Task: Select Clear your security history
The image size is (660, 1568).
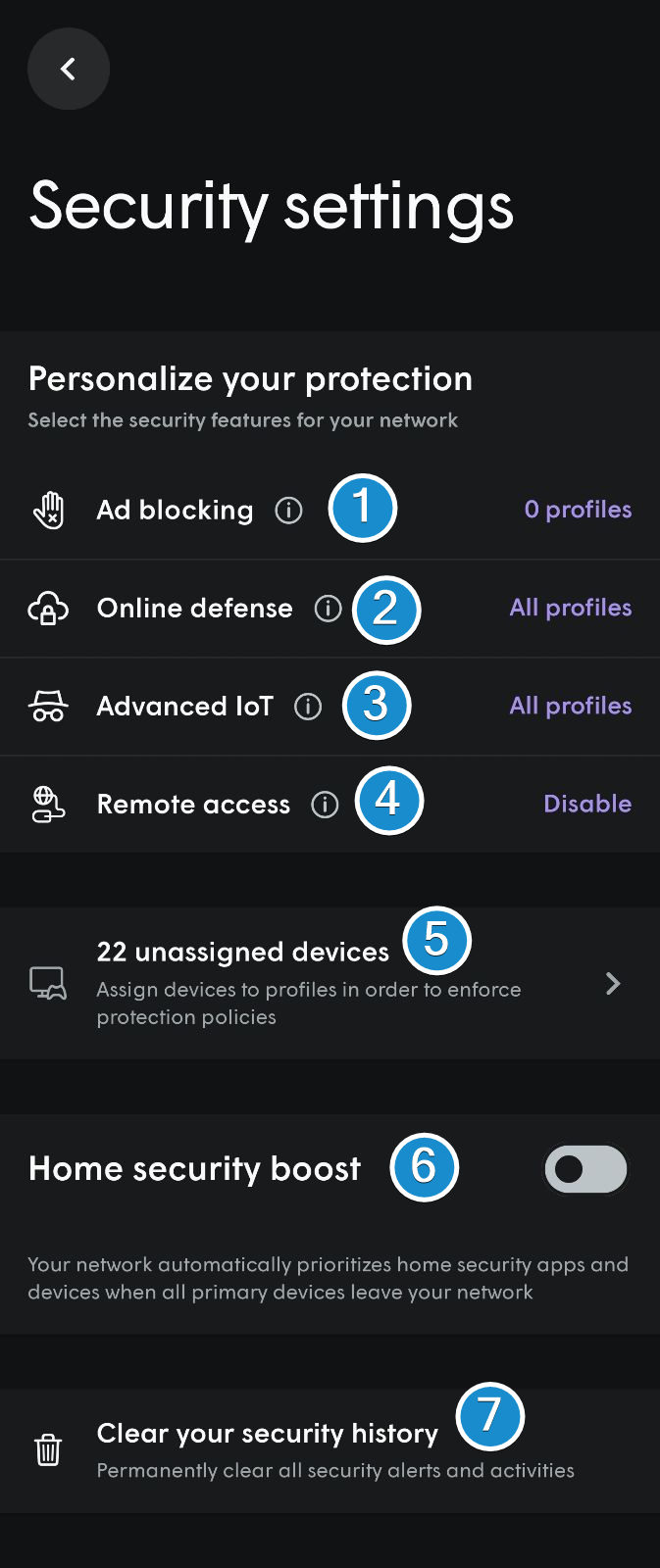Action: 330,1450
